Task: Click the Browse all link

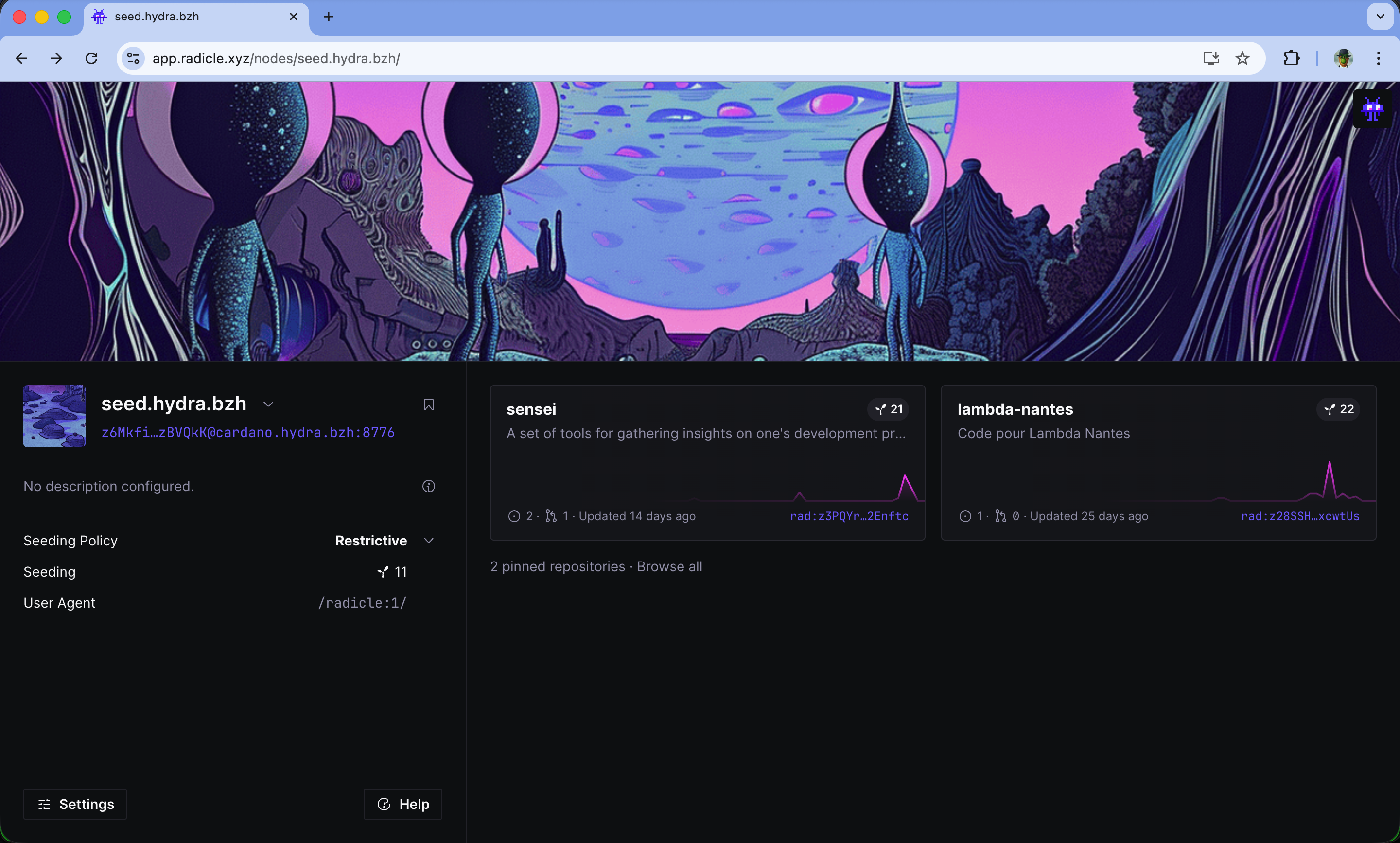Action: click(x=669, y=566)
